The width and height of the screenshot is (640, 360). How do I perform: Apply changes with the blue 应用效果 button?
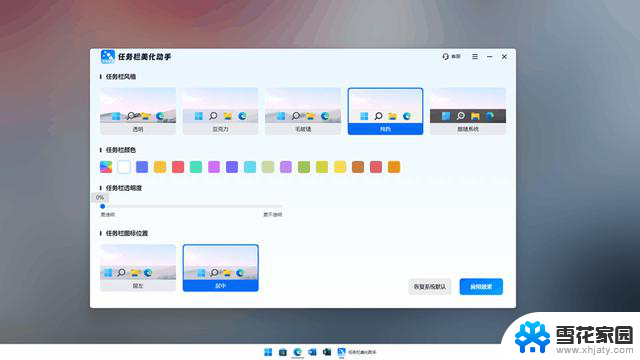pyautogui.click(x=481, y=287)
